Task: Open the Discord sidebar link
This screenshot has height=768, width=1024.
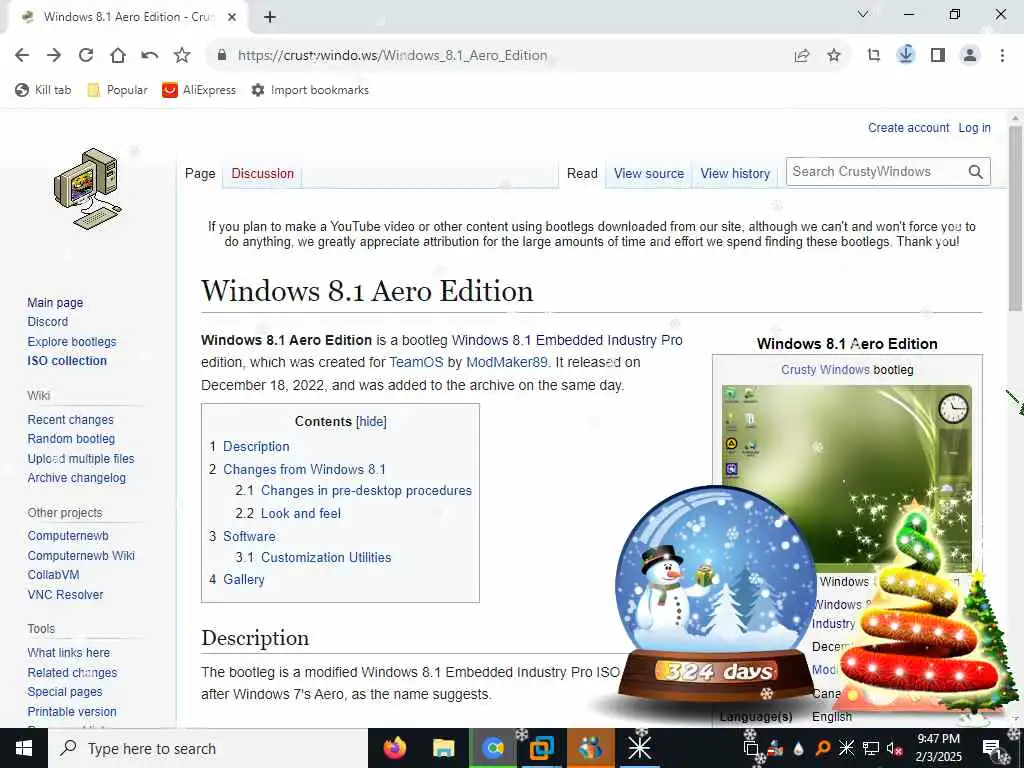Action: click(48, 322)
